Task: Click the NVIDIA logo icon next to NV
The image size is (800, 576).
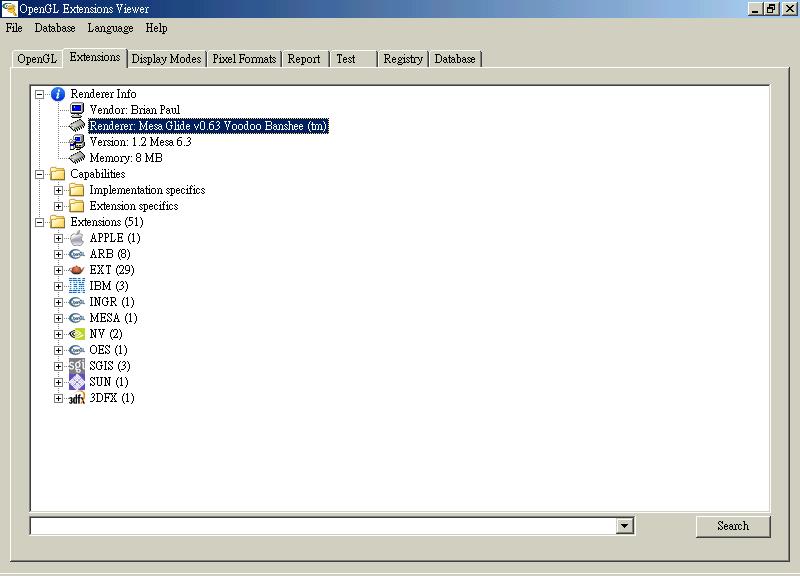Action: tap(77, 334)
